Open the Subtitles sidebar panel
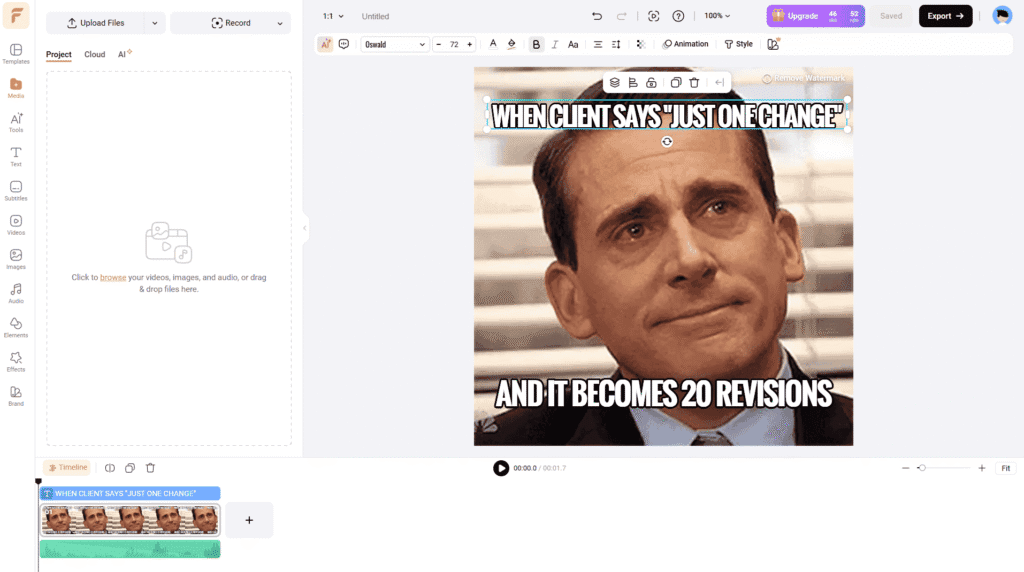1024x572 pixels. coord(16,191)
